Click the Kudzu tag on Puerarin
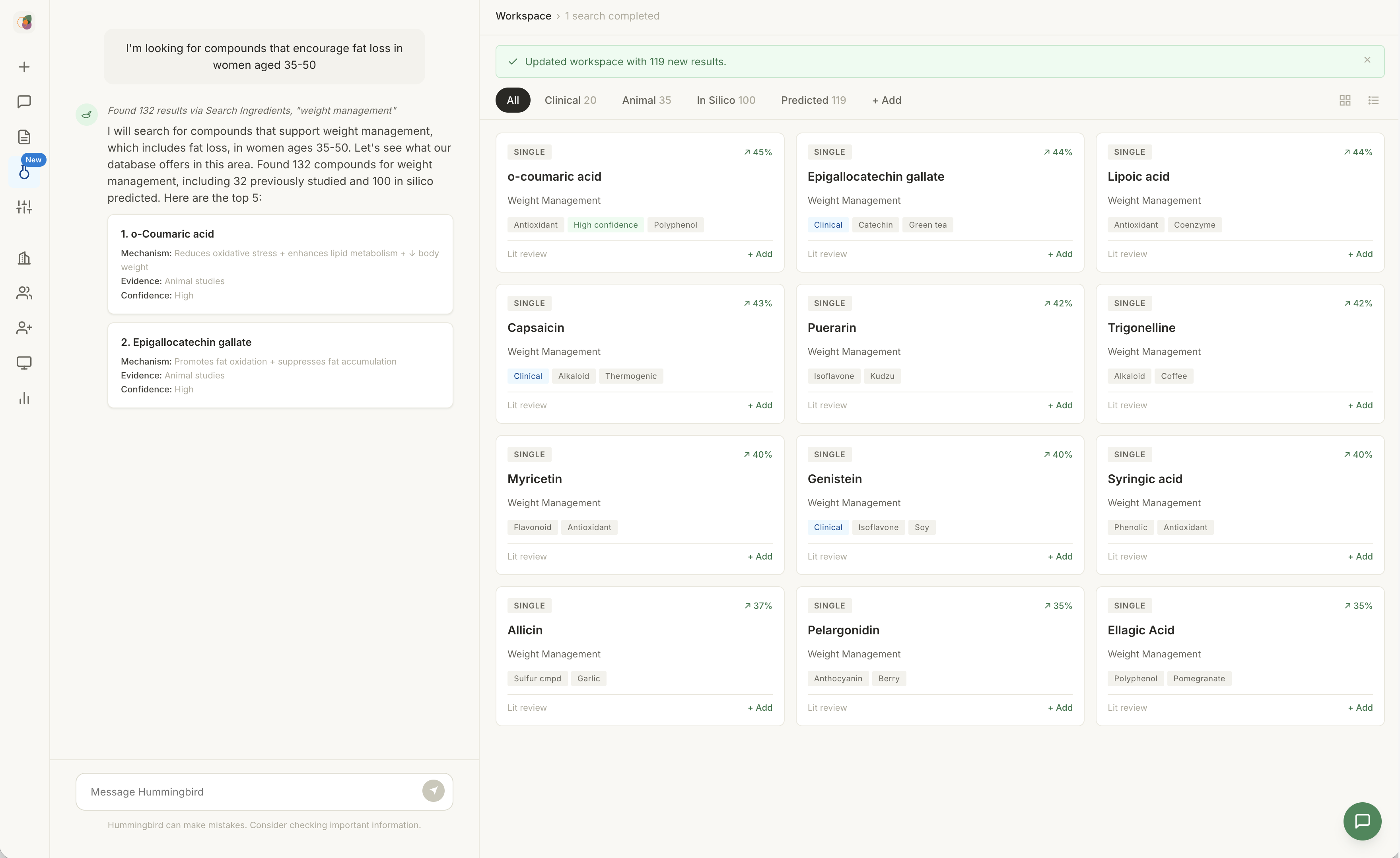This screenshot has width=1400, height=858. click(882, 376)
